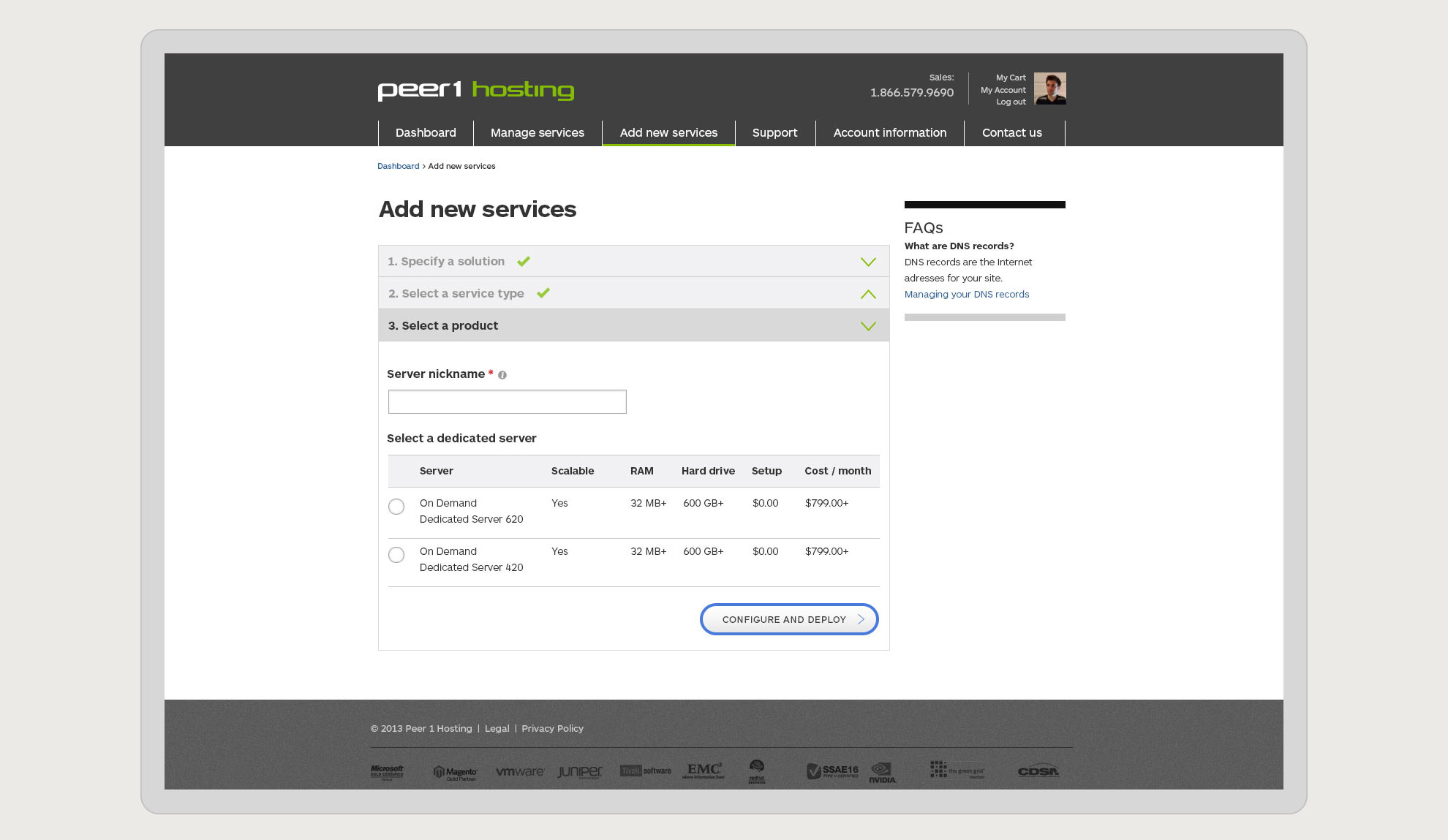Image resolution: width=1448 pixels, height=840 pixels.
Task: Click the 'RAM' column header
Action: 642,471
